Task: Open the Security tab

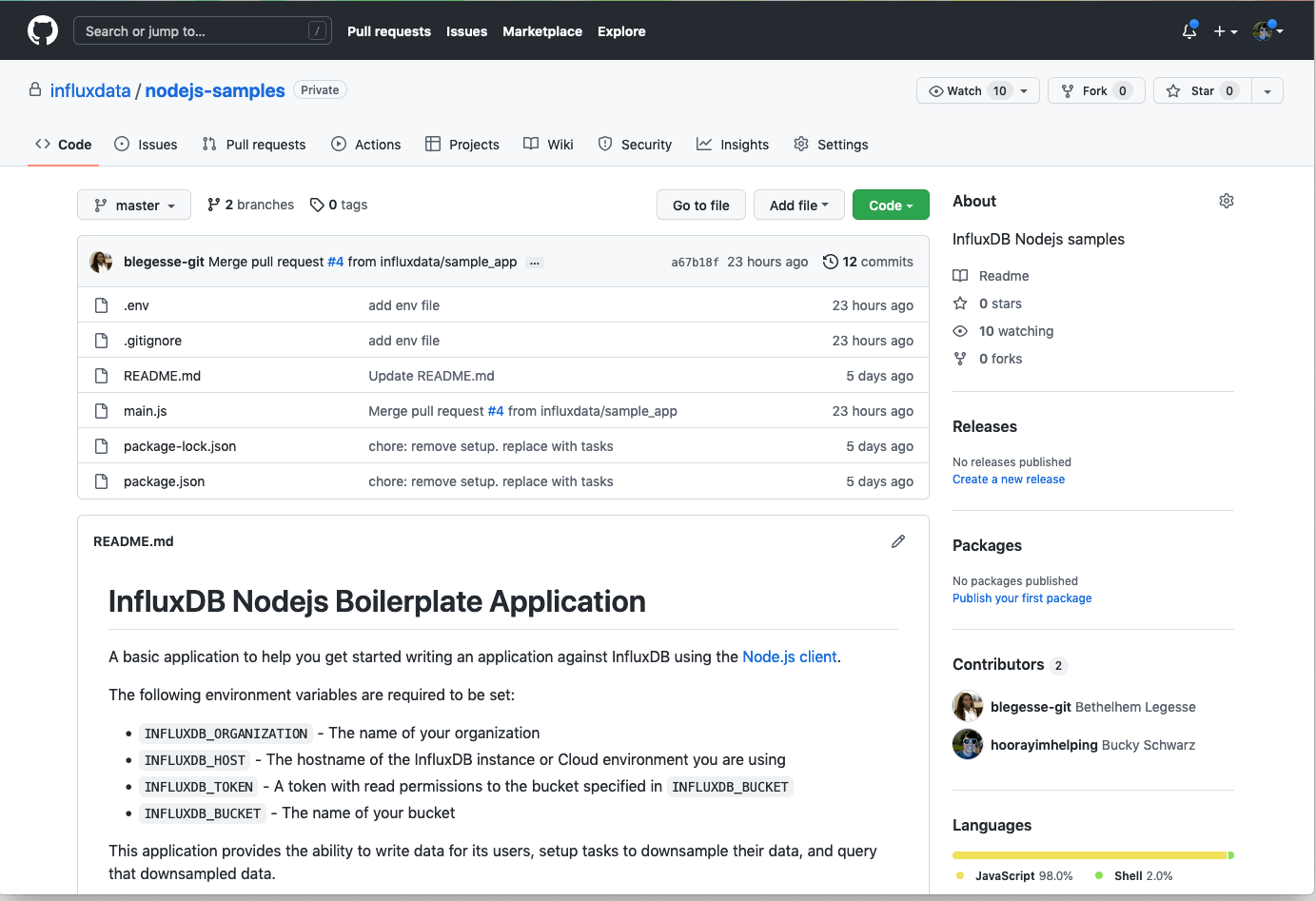Action: point(635,145)
